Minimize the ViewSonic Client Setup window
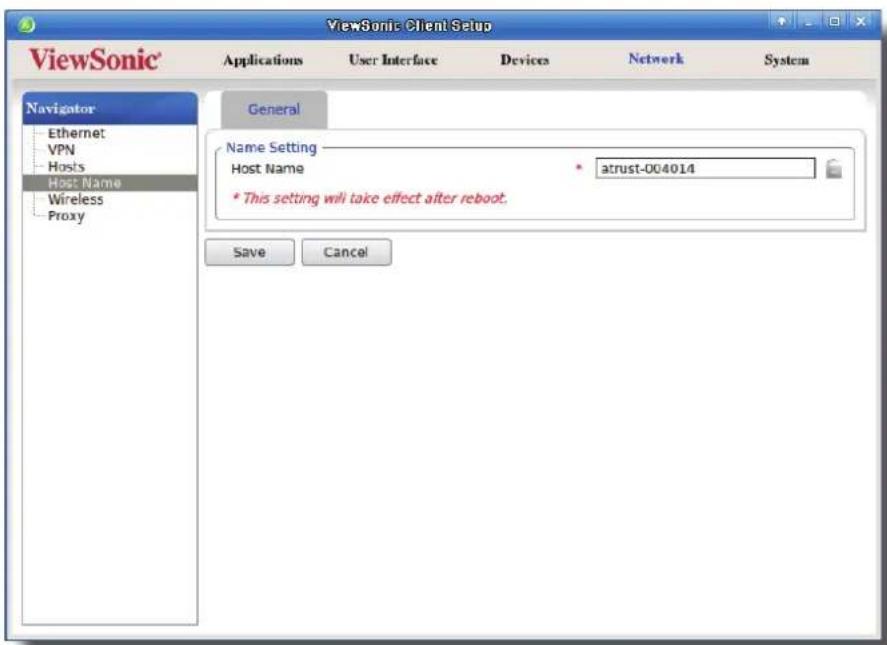Screen dimensions: 887x645 coord(808,22)
